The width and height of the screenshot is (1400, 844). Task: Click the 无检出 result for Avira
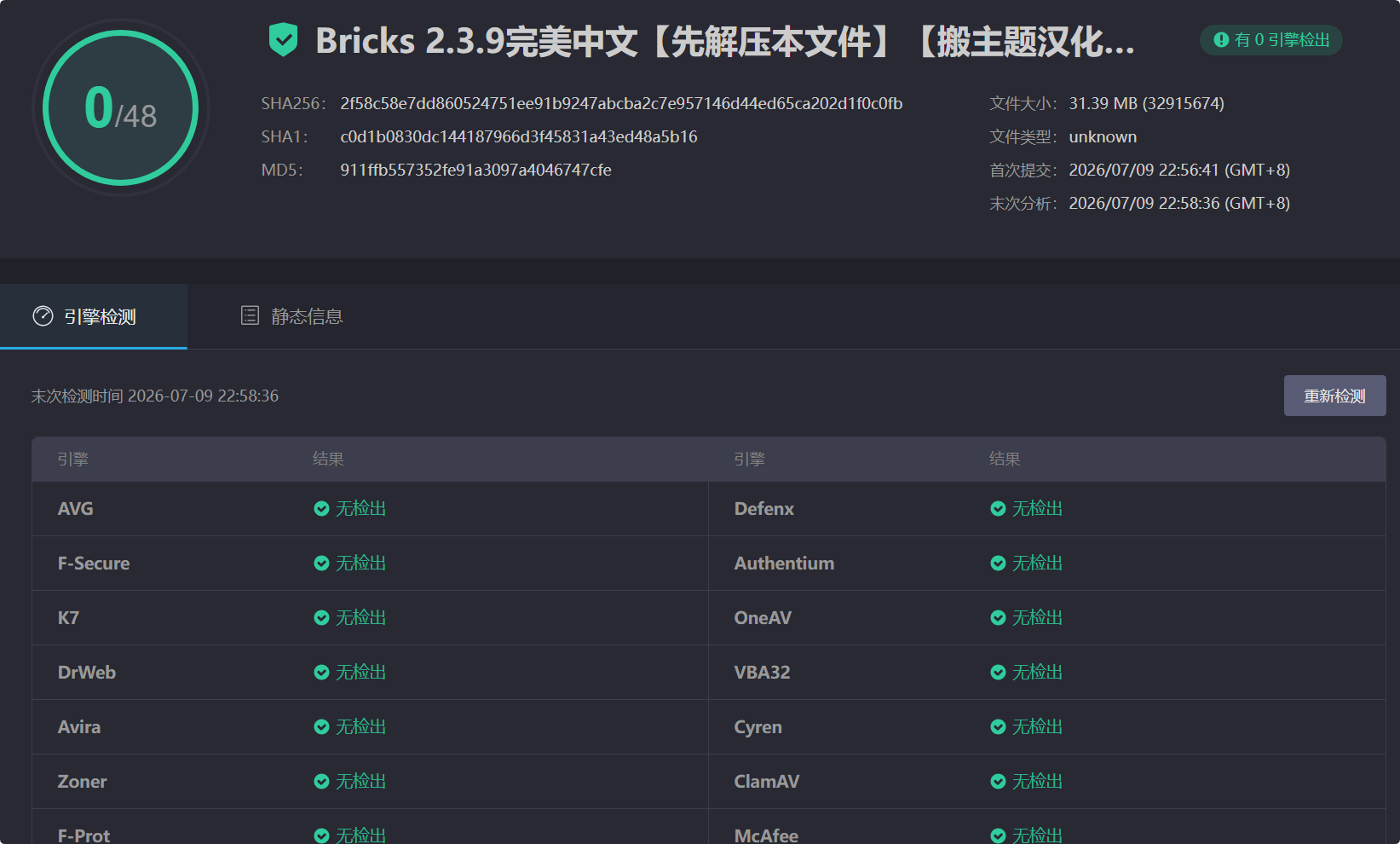click(360, 727)
